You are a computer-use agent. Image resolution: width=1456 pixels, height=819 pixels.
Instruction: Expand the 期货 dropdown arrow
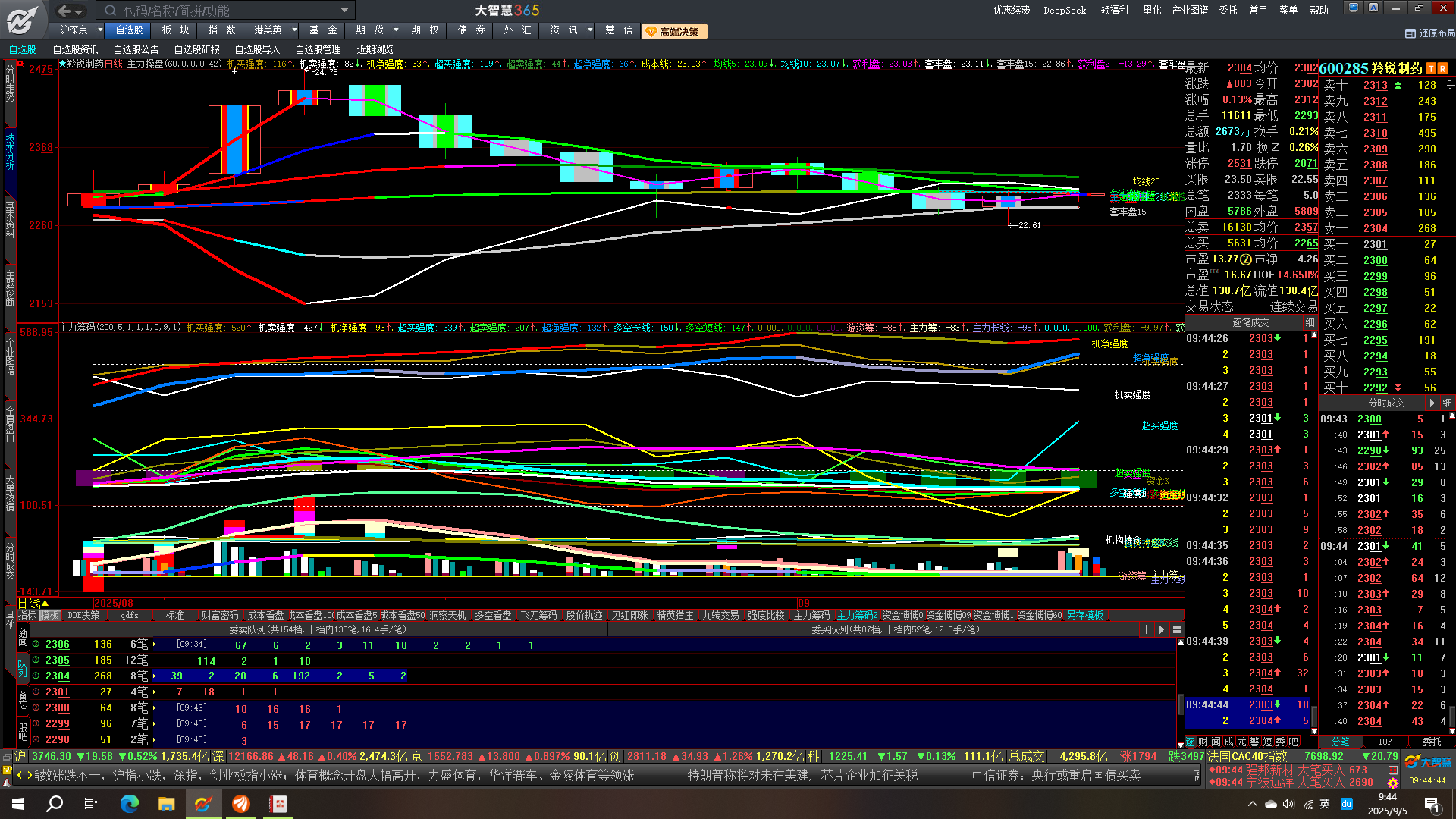pos(396,30)
